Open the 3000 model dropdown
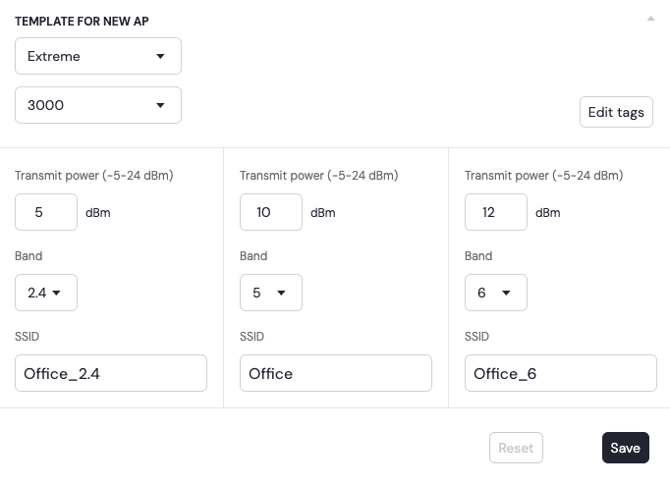 click(98, 105)
